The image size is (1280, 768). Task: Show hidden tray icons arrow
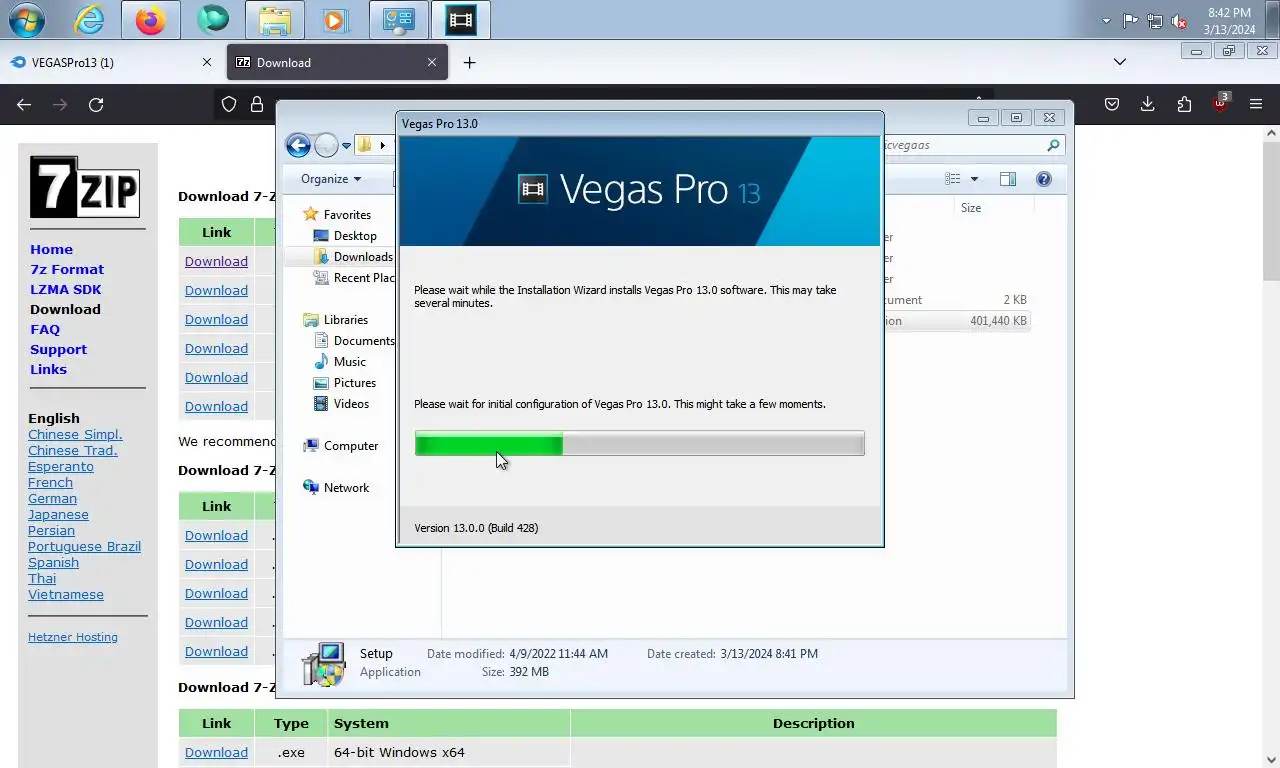coord(1106,21)
